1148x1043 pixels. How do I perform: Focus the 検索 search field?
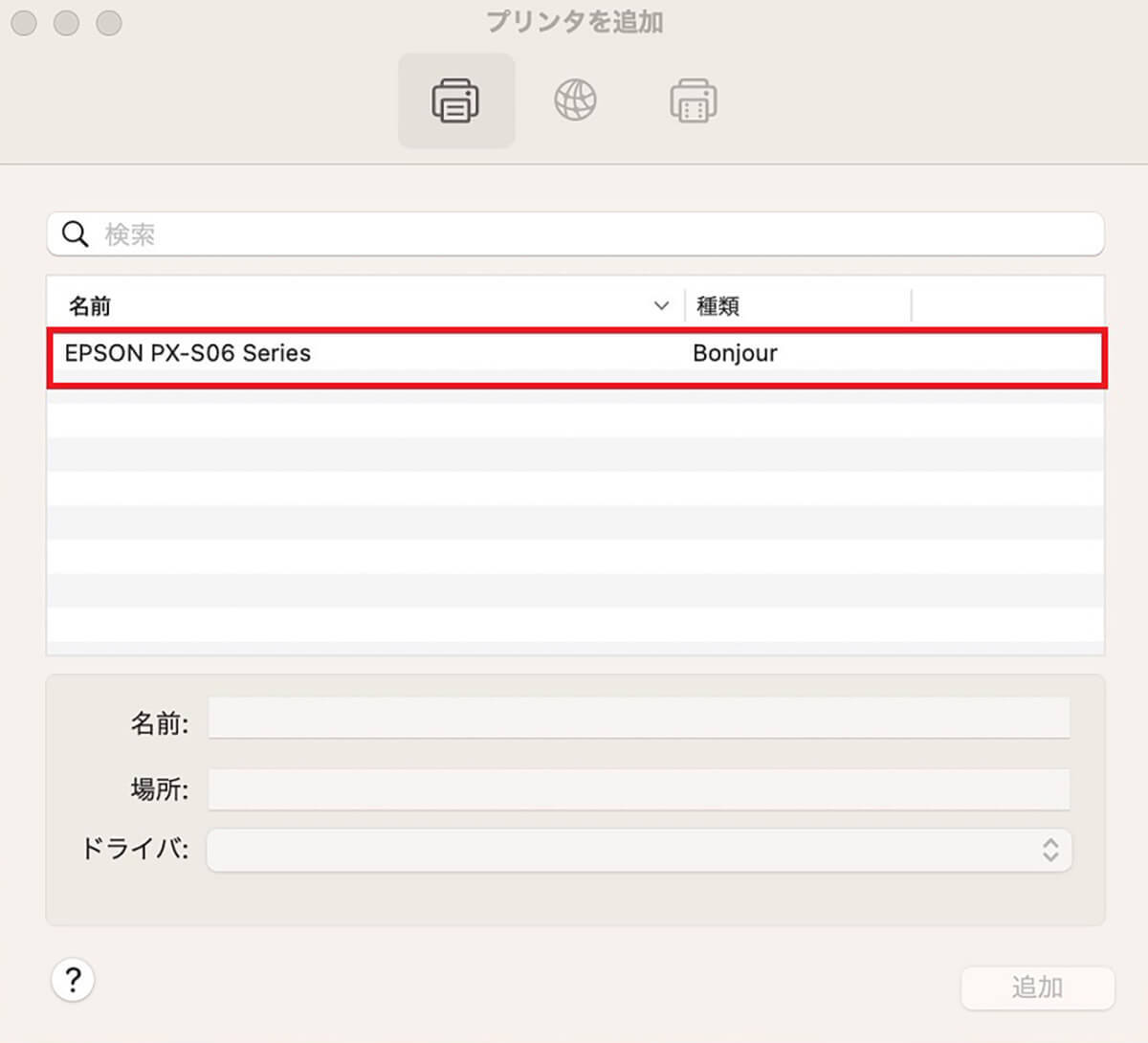[x=575, y=233]
